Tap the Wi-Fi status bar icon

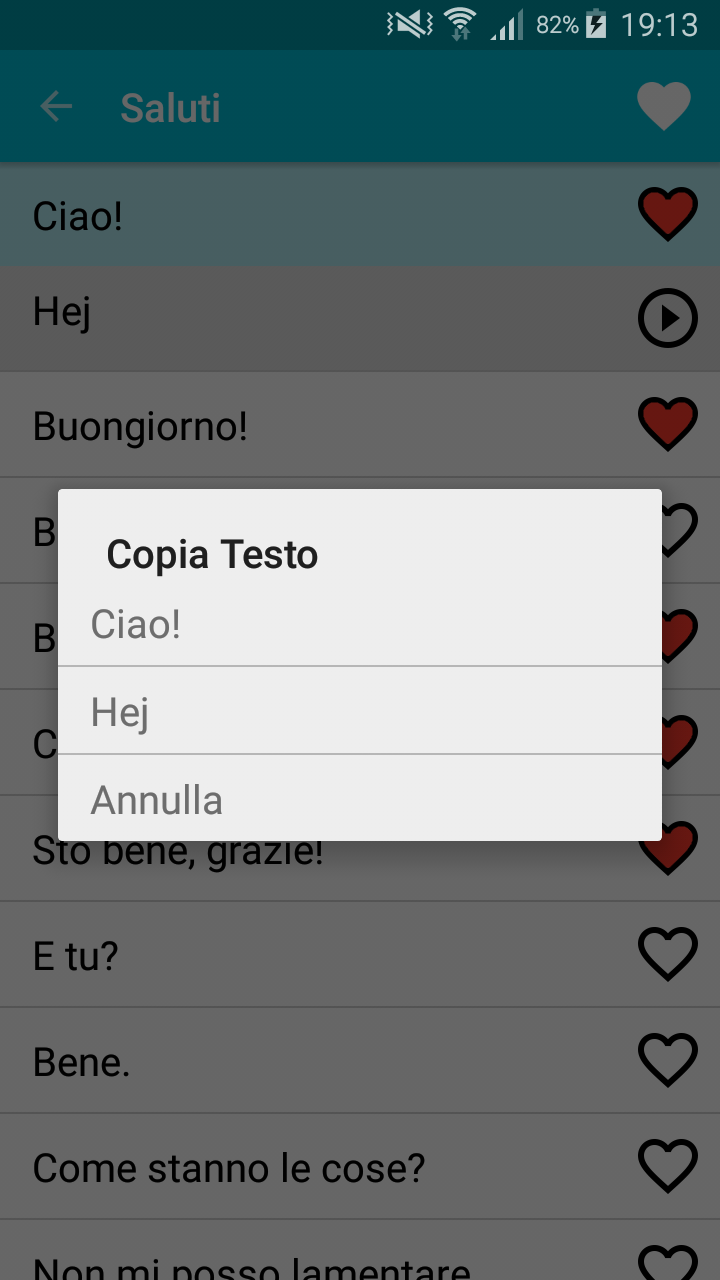pyautogui.click(x=460, y=24)
